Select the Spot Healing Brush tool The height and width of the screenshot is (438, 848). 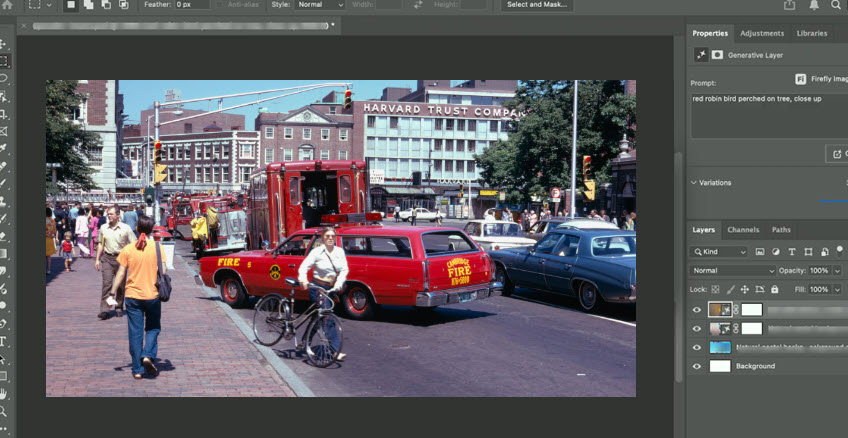pyautogui.click(x=3, y=165)
